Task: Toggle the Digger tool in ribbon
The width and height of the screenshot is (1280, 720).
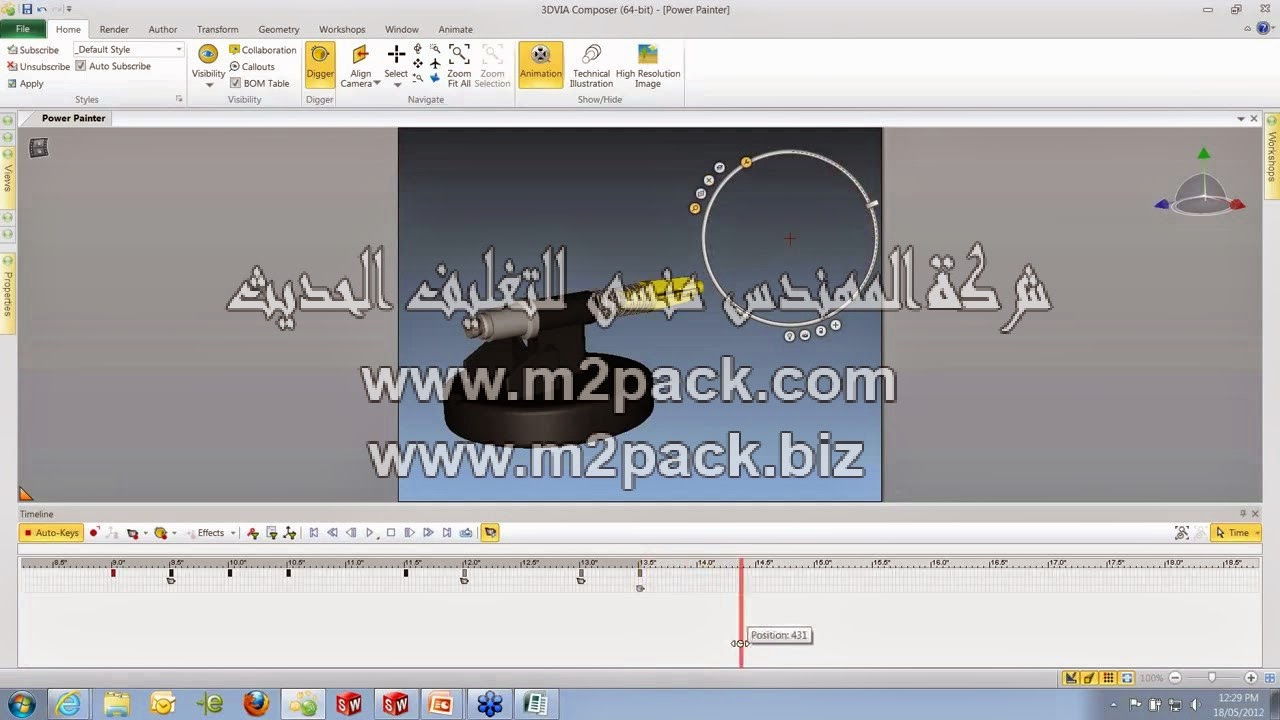Action: coord(320,65)
